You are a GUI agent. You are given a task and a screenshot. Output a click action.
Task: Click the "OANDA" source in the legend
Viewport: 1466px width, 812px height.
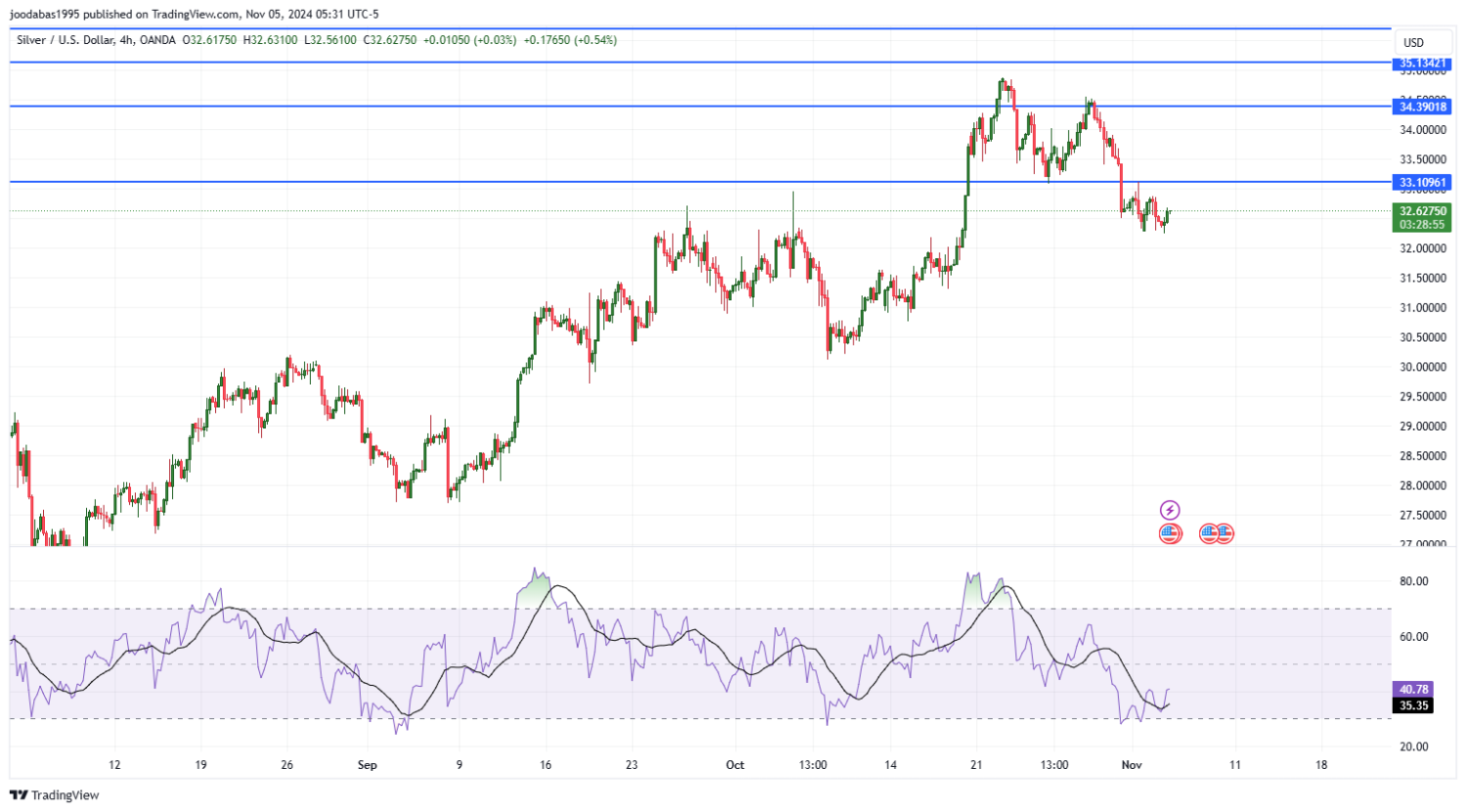click(x=158, y=40)
